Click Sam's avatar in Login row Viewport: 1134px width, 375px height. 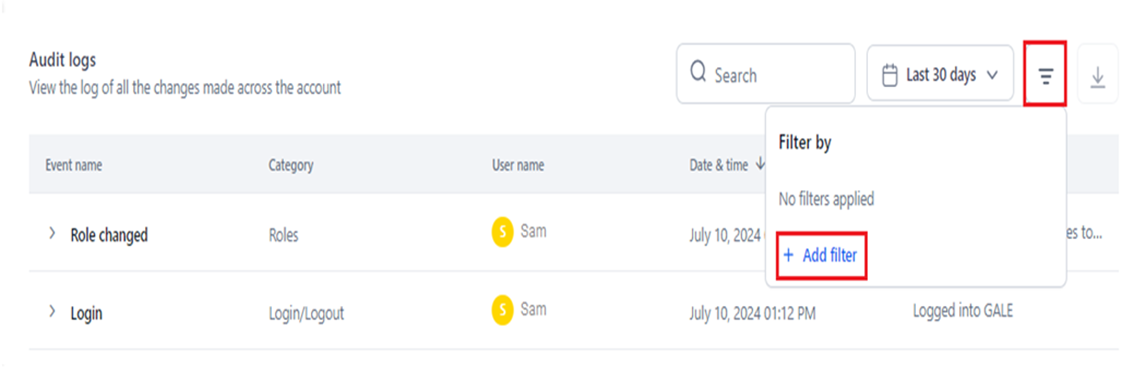click(x=503, y=311)
